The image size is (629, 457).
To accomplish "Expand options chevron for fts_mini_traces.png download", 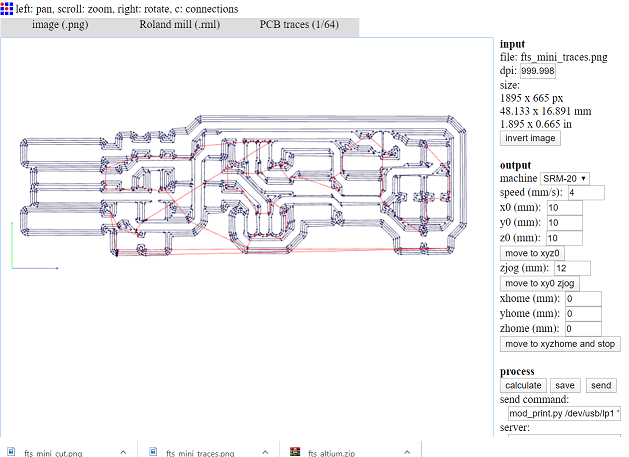I will pos(265,452).
